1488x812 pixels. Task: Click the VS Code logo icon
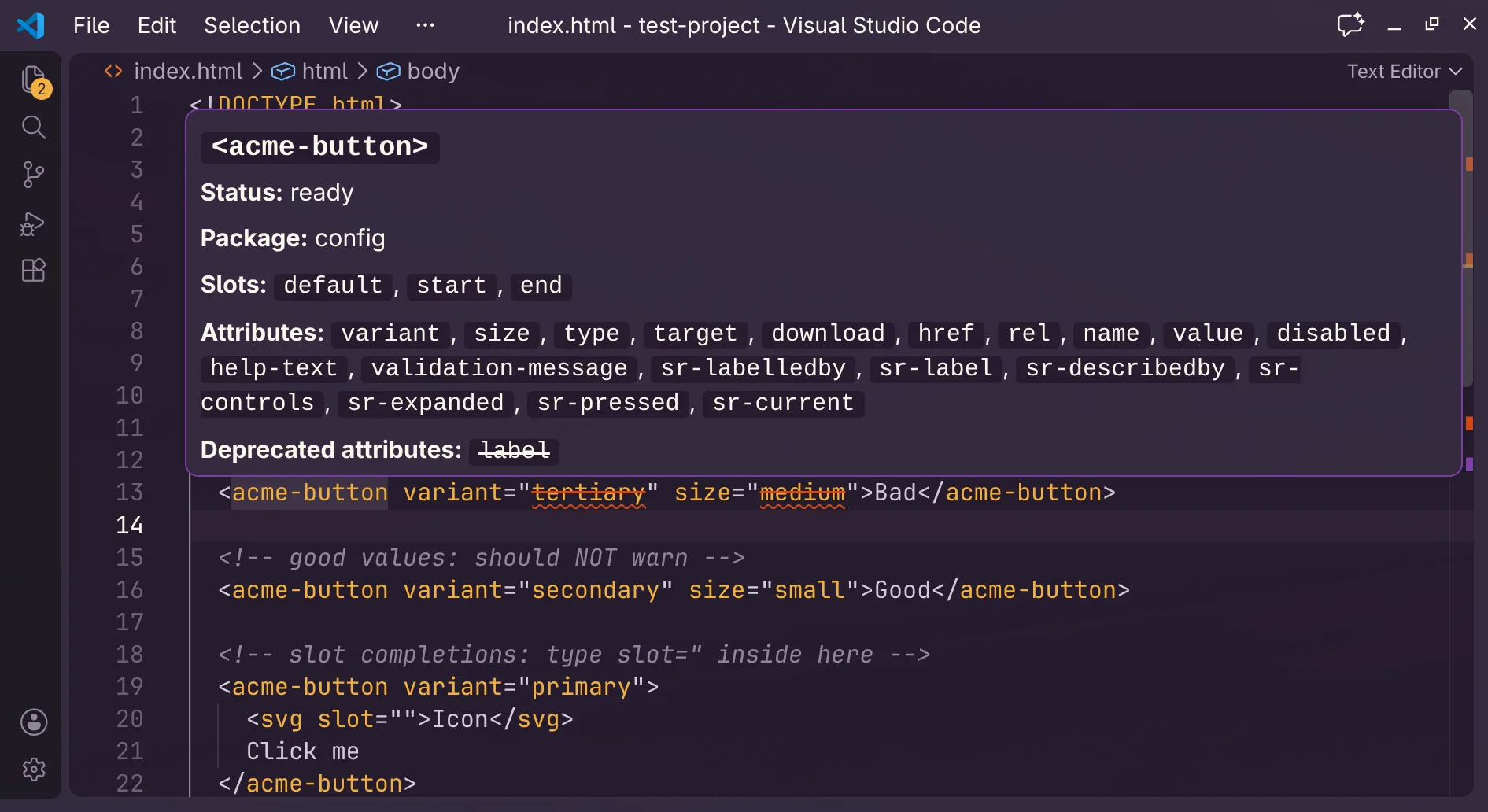[31, 25]
